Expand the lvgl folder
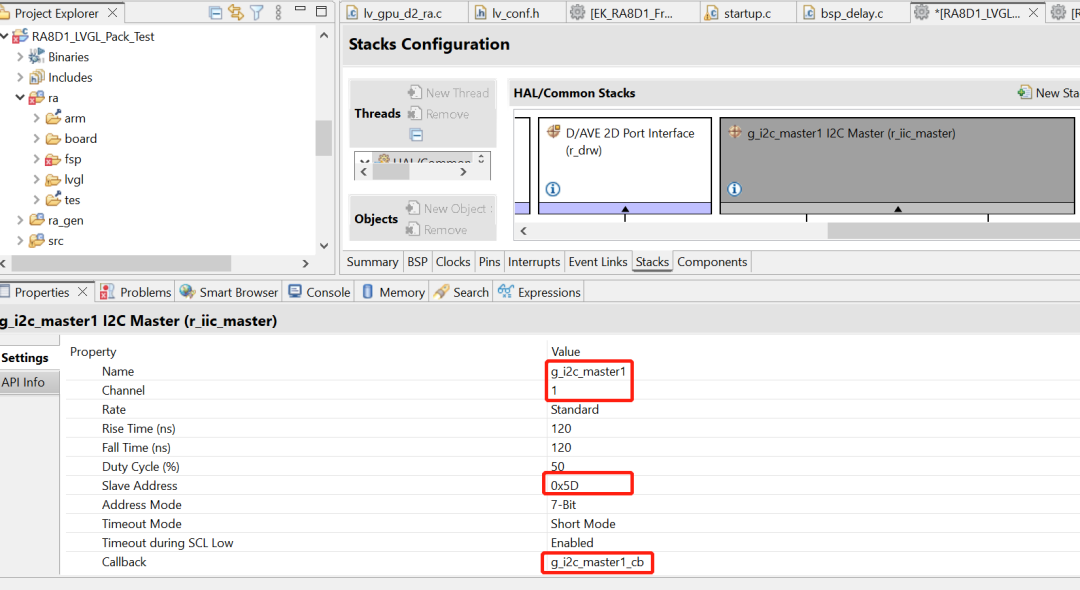Image resolution: width=1080 pixels, height=590 pixels. pos(37,179)
